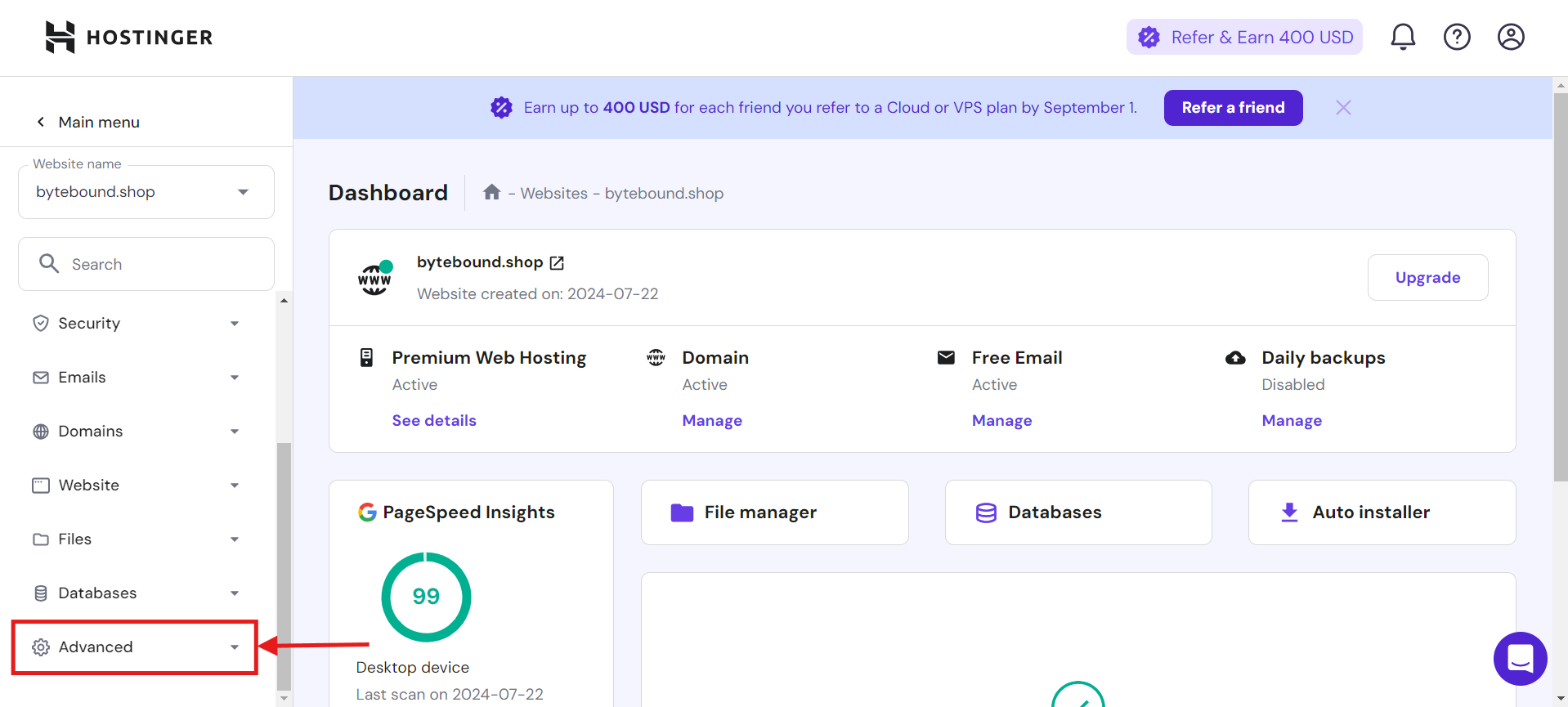The width and height of the screenshot is (1568, 707).
Task: Expand the Security section arrow
Action: [x=235, y=324]
